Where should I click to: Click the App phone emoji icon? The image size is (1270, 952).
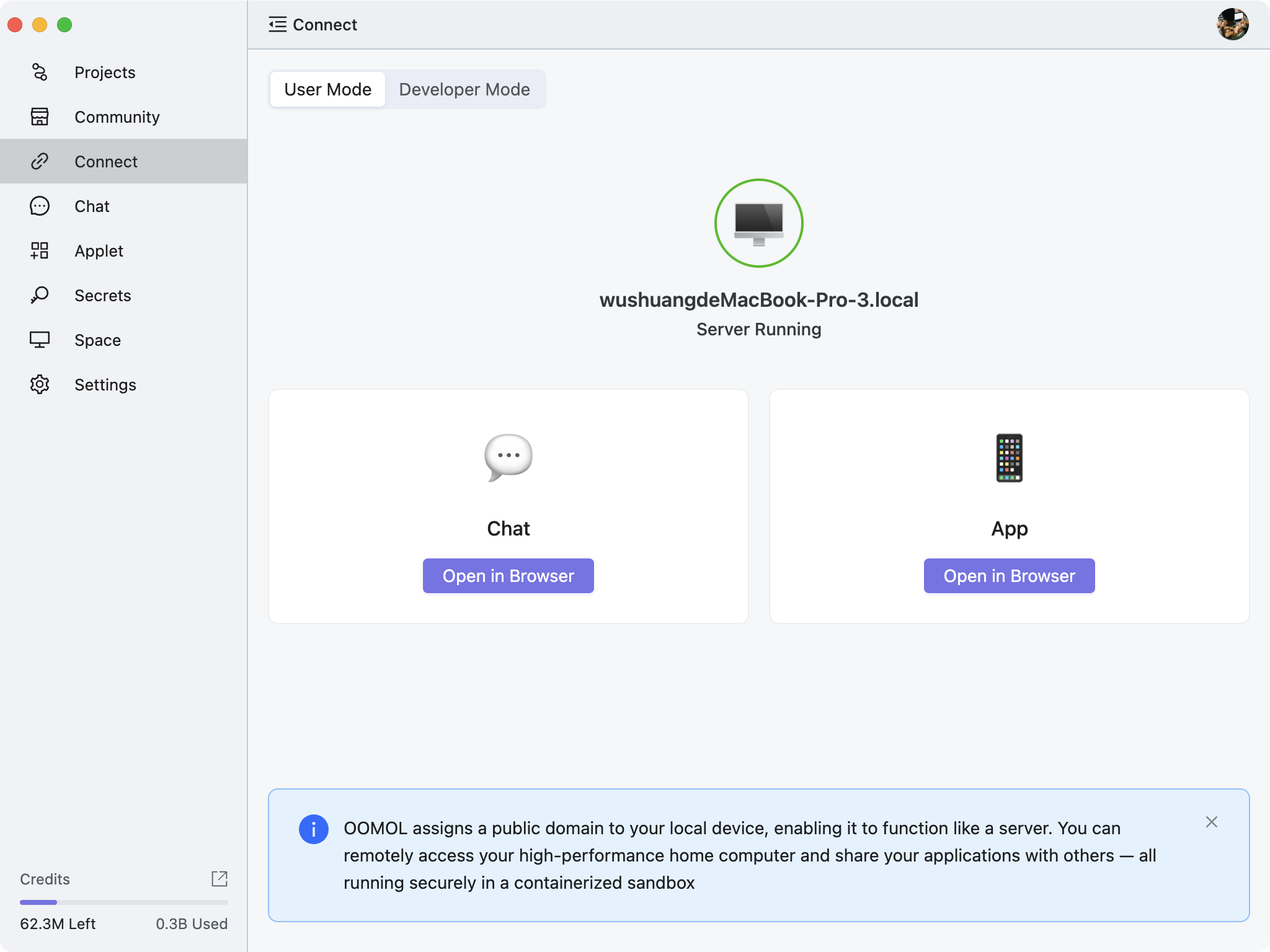coord(1010,457)
